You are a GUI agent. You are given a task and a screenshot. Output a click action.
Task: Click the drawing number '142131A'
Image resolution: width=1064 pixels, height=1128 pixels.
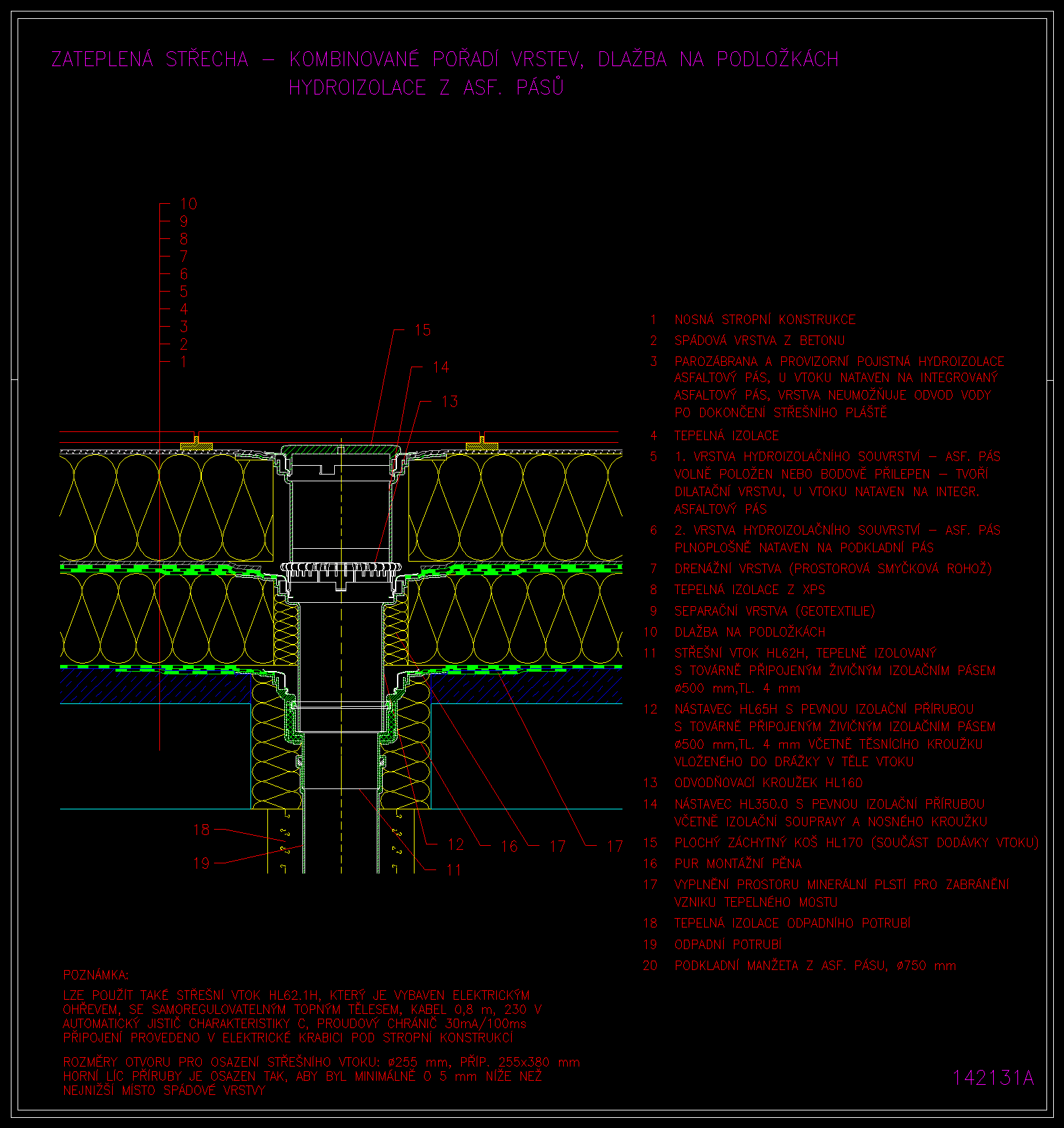point(993,1078)
